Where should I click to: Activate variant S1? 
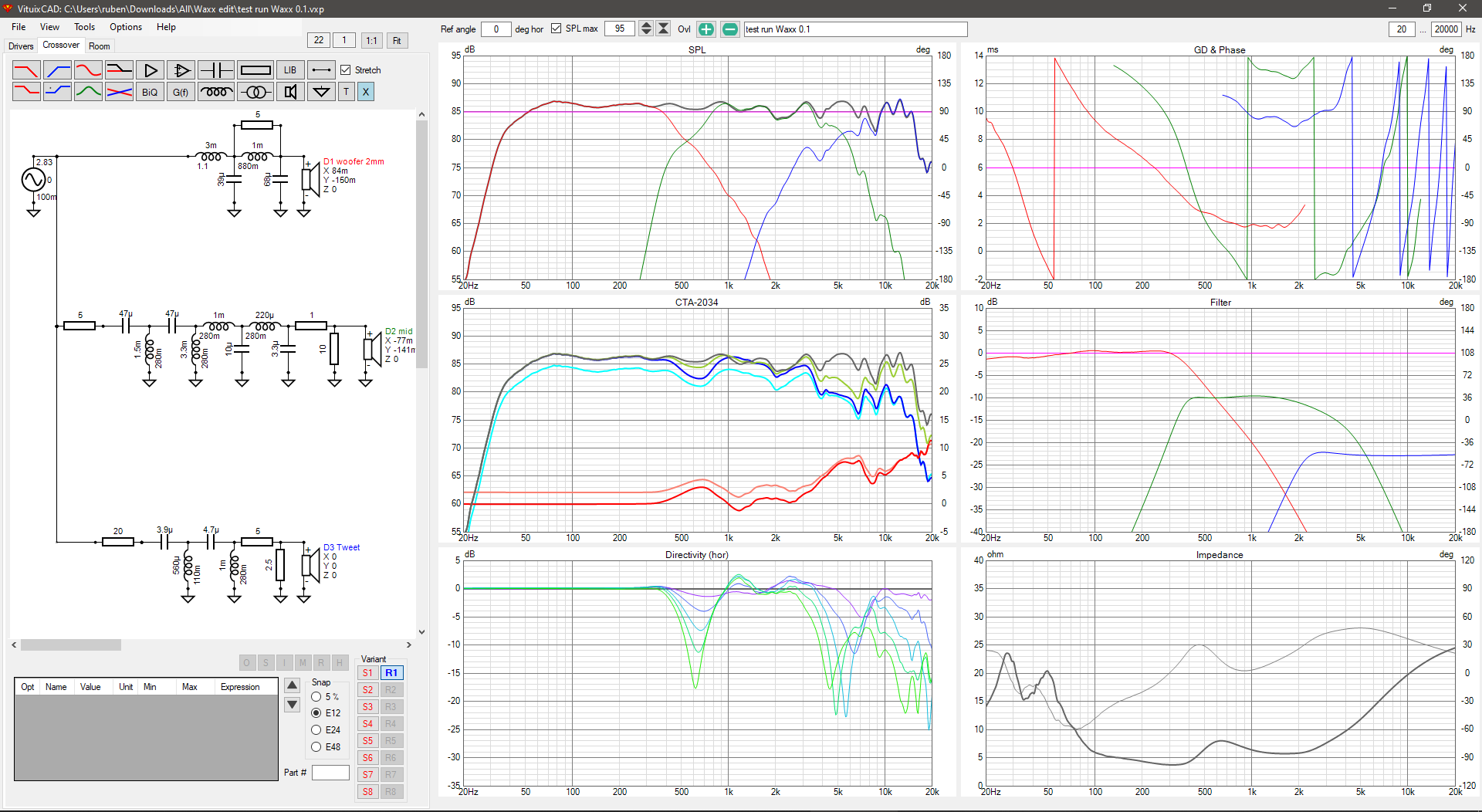(x=367, y=673)
